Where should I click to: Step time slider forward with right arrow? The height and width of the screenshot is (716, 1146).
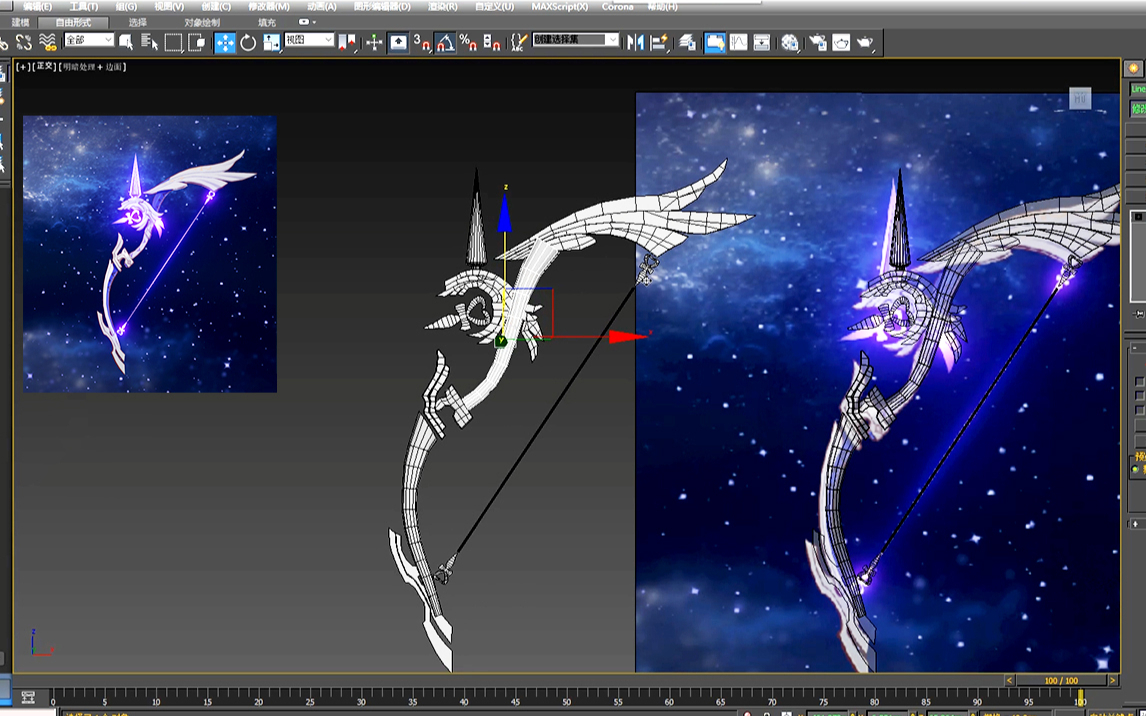1112,680
